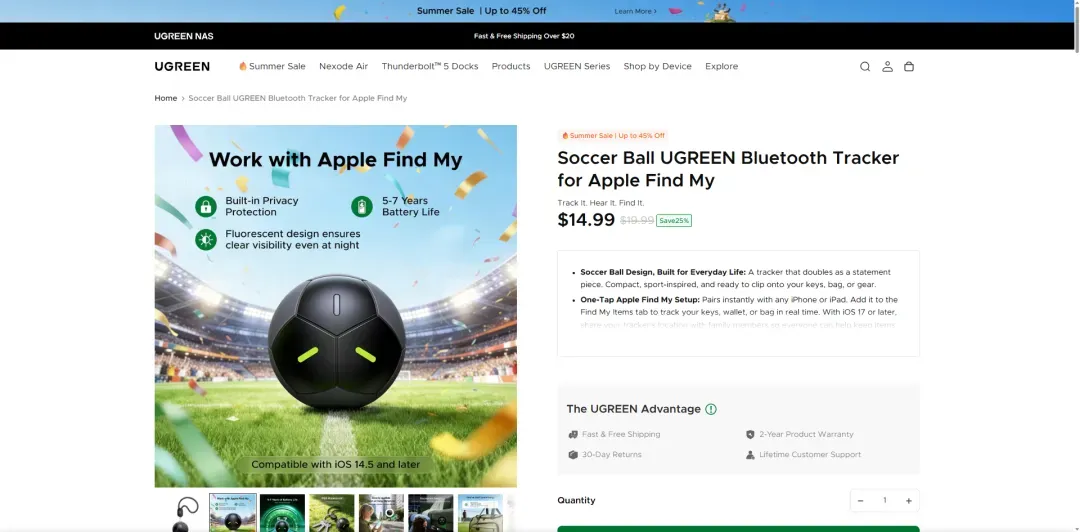
Task: Select the keys on grass thumbnail
Action: (x=332, y=513)
